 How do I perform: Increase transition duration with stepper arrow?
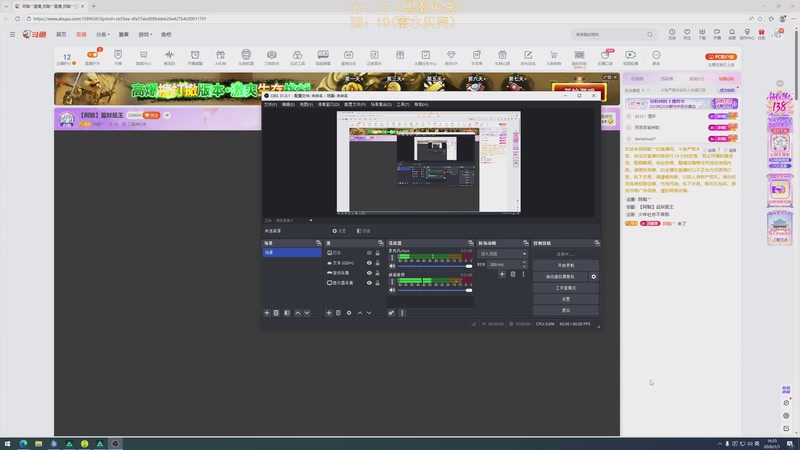point(524,262)
